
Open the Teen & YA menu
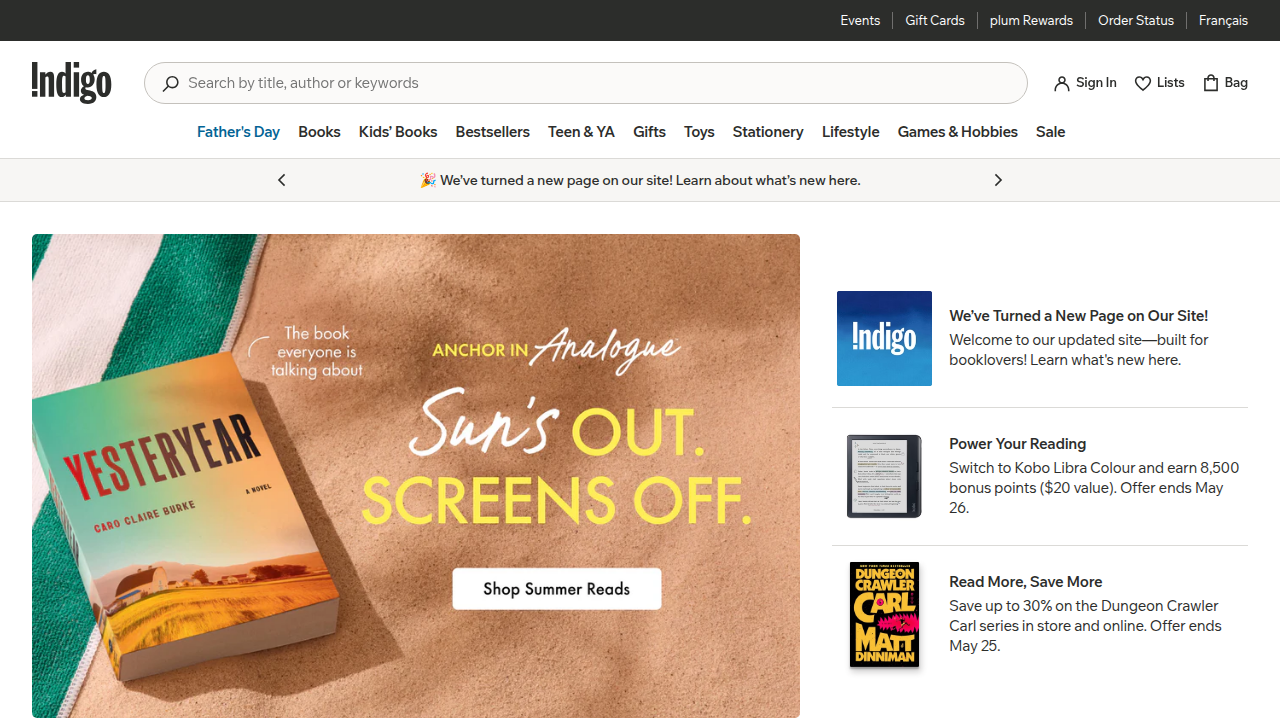pos(581,132)
